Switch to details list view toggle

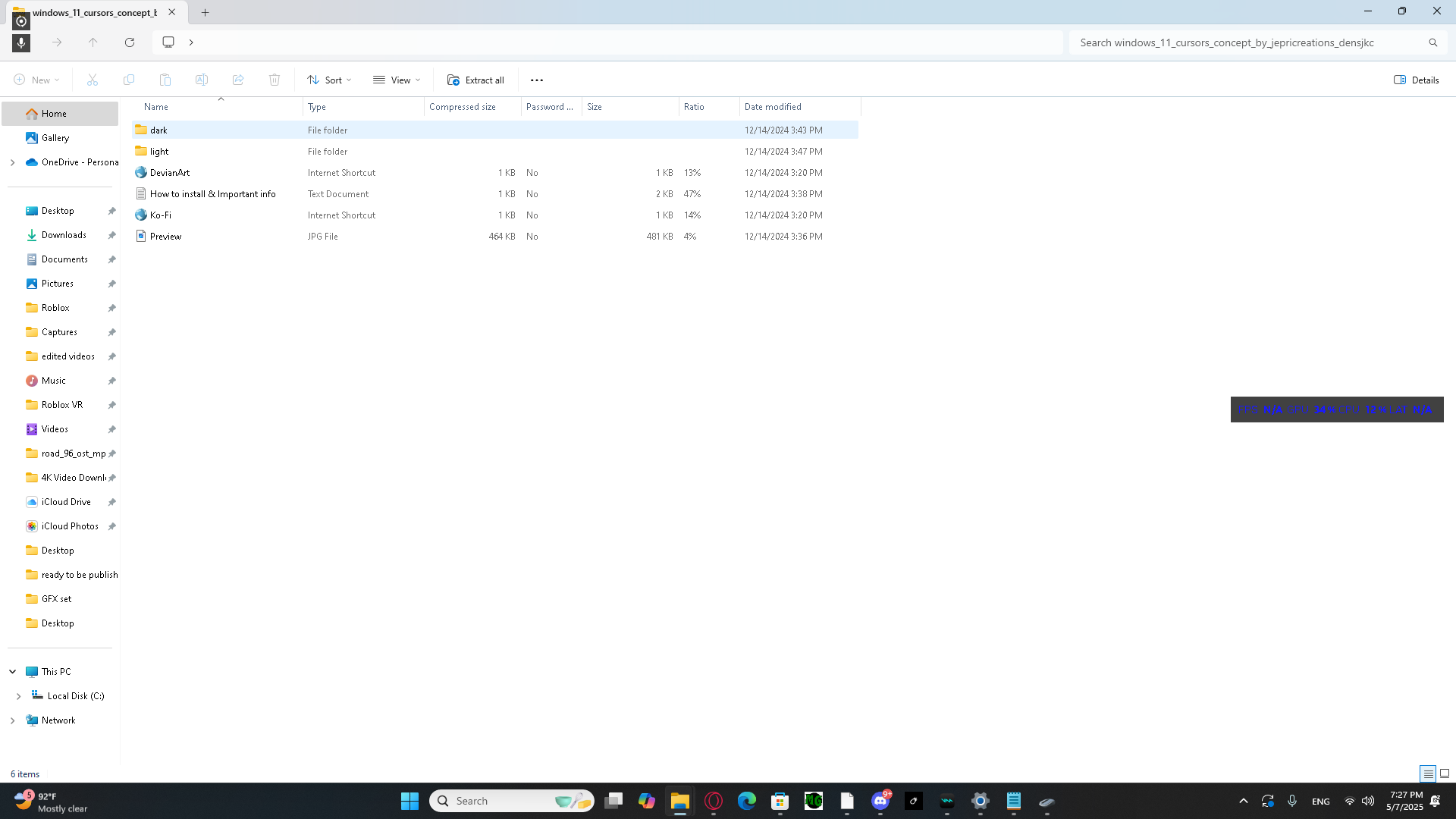pos(1428,773)
